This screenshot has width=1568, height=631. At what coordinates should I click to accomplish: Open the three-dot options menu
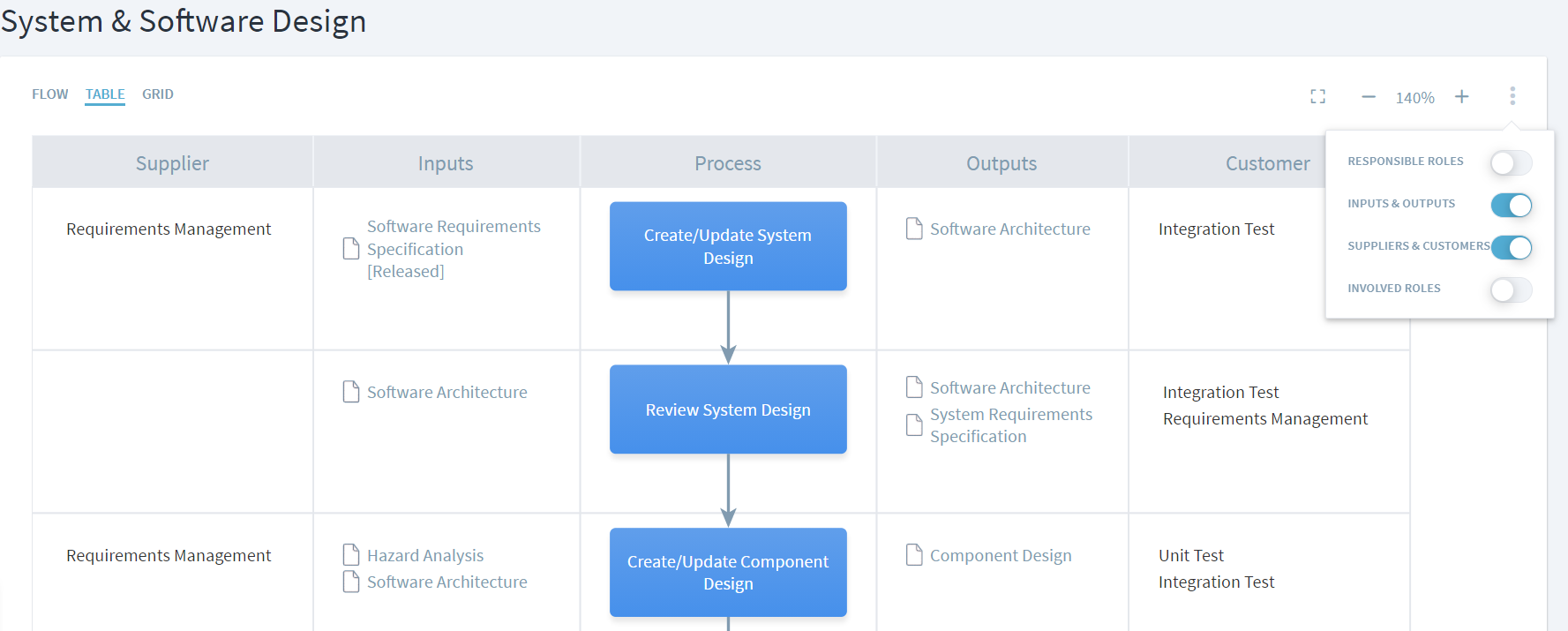click(1512, 95)
